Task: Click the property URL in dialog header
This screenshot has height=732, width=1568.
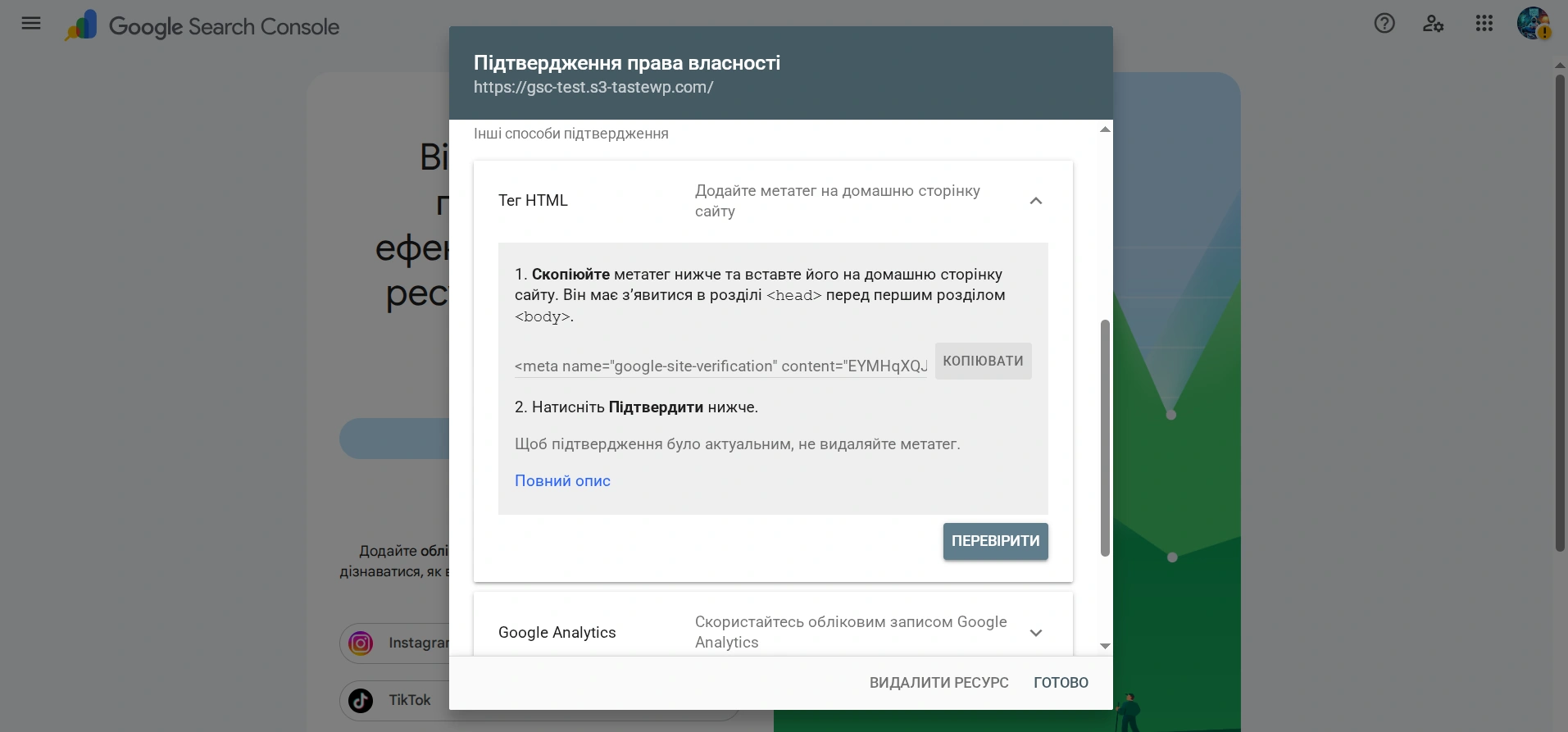Action: coord(593,88)
